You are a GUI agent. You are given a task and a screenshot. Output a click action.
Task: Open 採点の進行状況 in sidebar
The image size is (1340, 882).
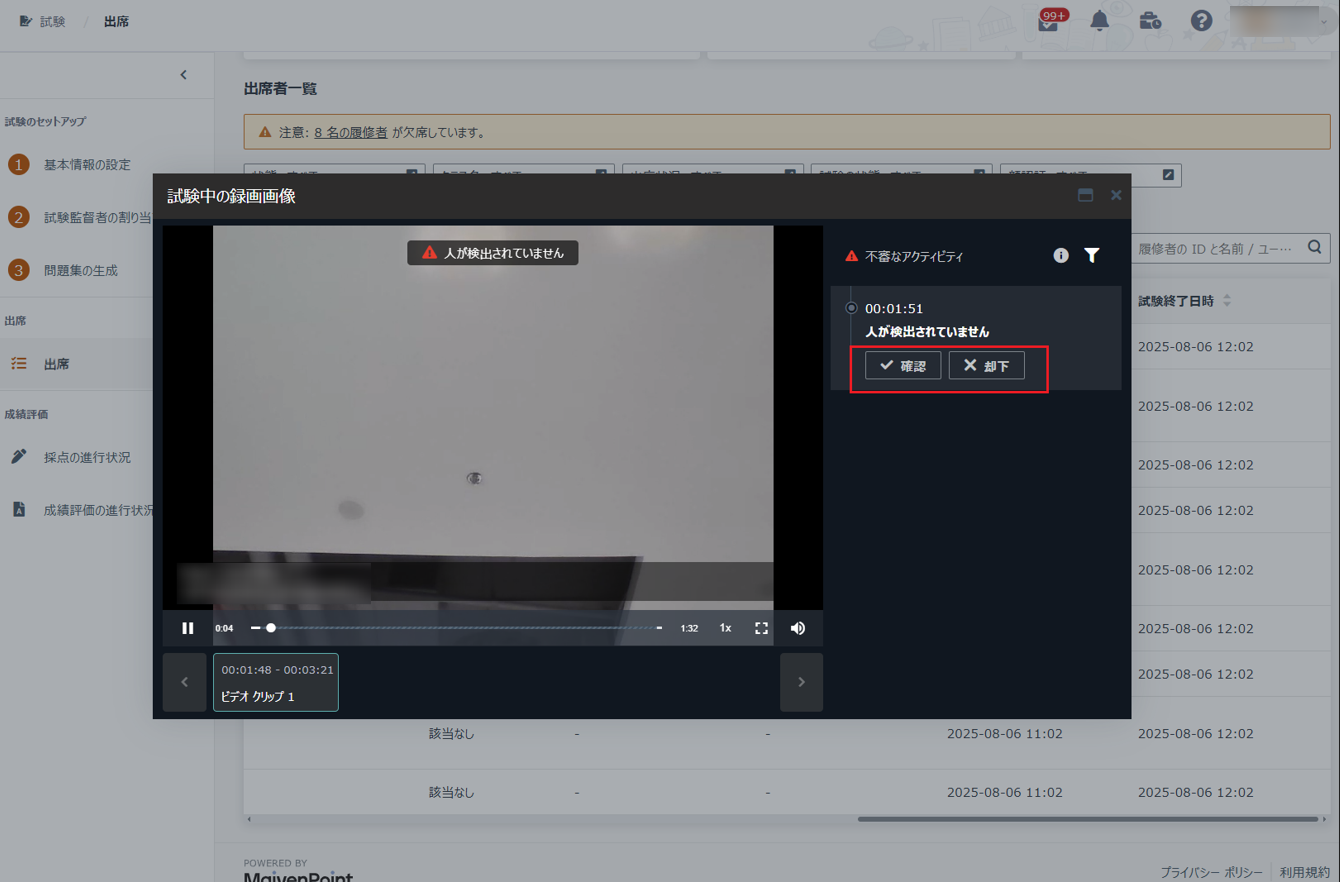pyautogui.click(x=87, y=457)
